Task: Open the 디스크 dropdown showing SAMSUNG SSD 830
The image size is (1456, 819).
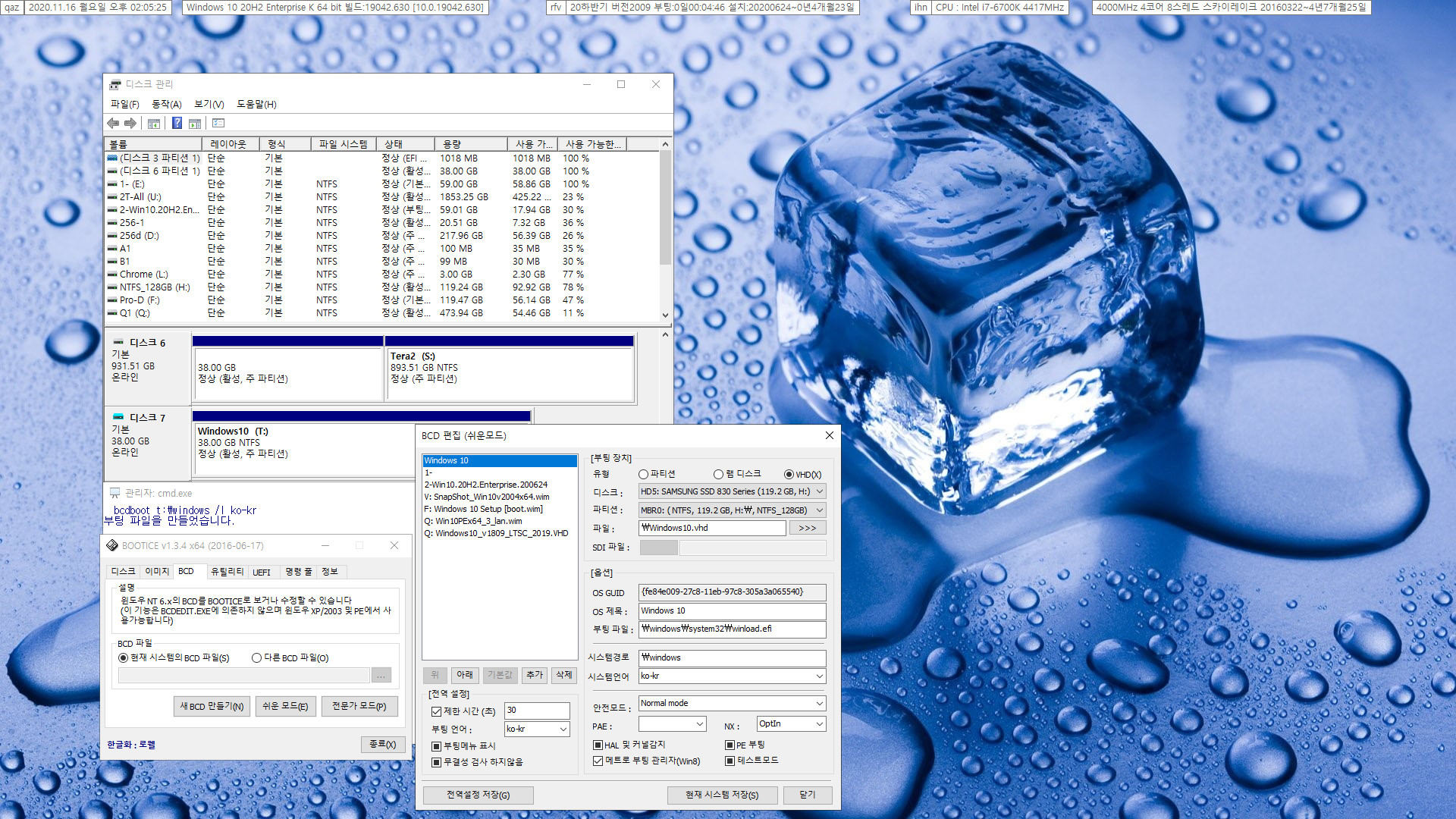Action: pyautogui.click(x=732, y=491)
